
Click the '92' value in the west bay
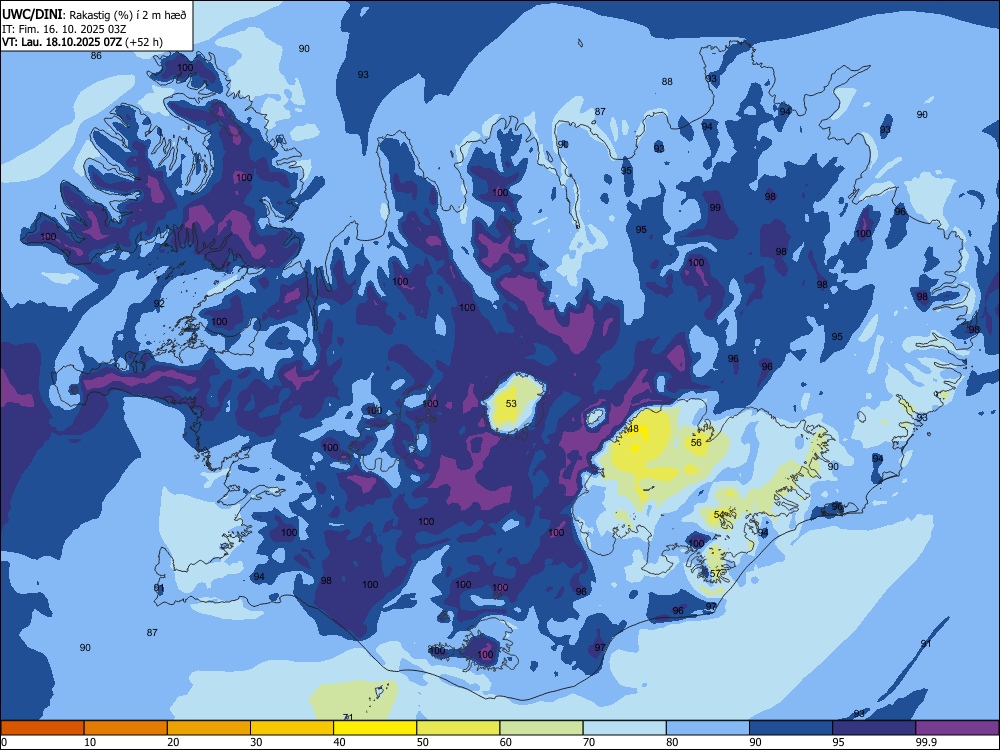coord(159,303)
